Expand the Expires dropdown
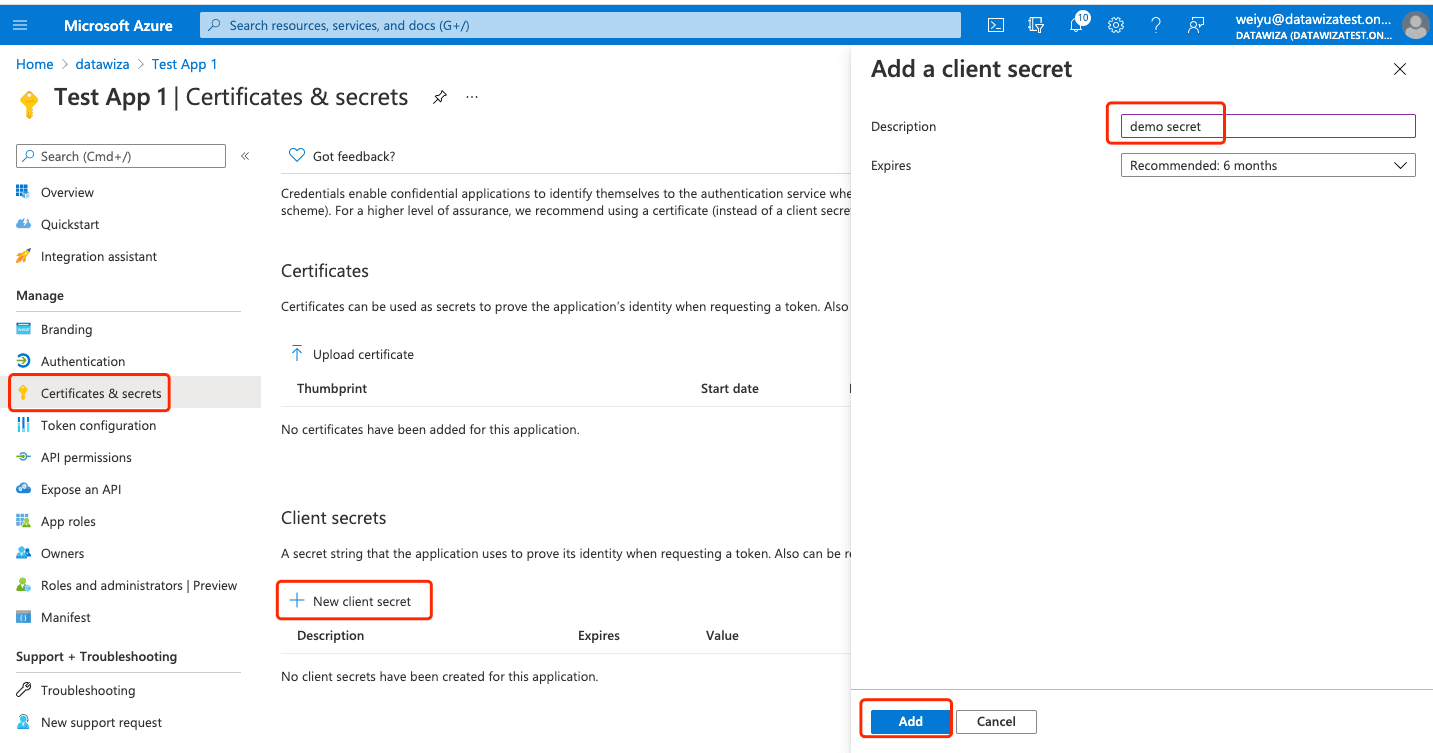This screenshot has width=1433, height=753. click(x=1268, y=165)
